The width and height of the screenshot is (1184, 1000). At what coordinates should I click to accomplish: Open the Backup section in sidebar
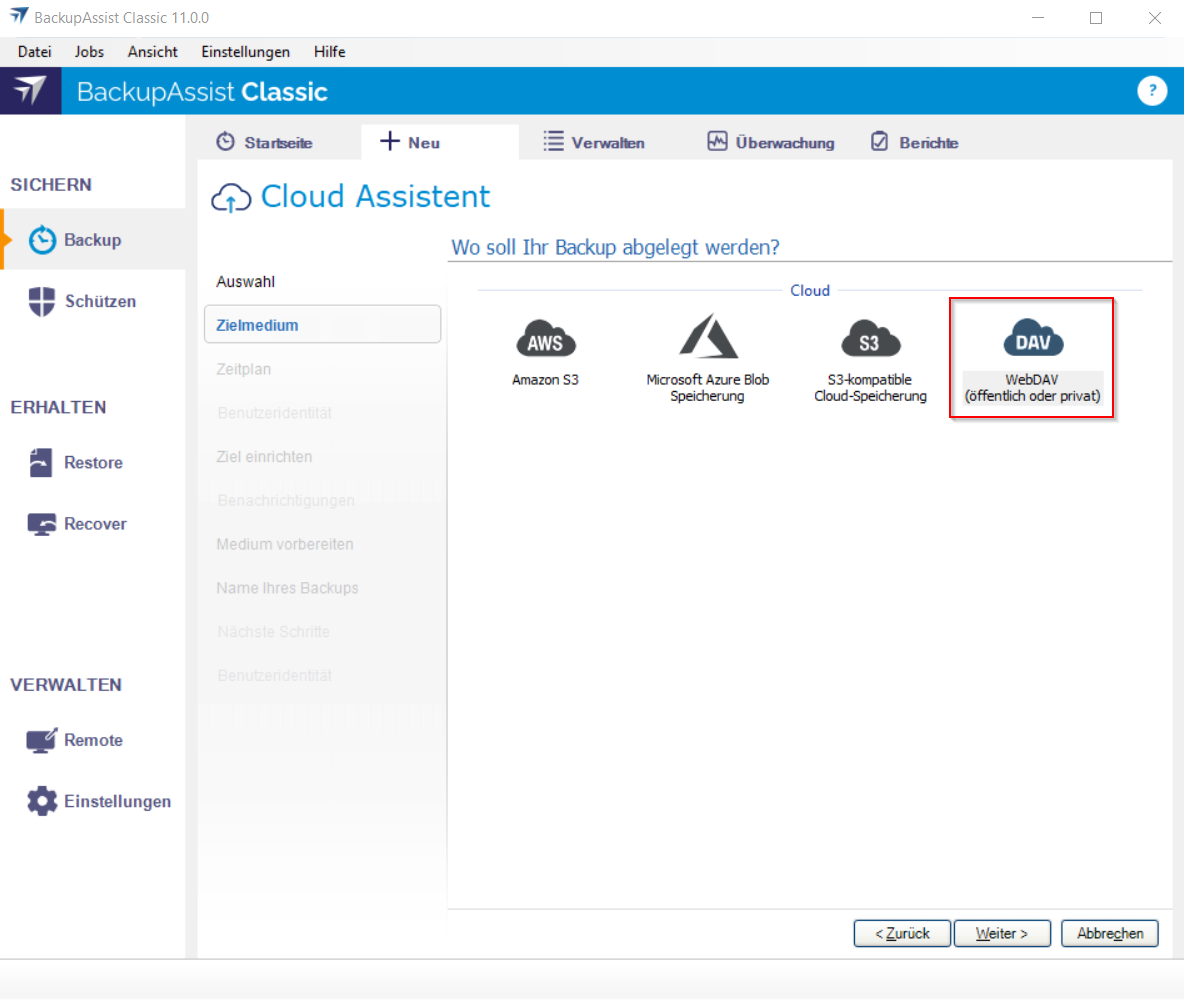point(92,240)
